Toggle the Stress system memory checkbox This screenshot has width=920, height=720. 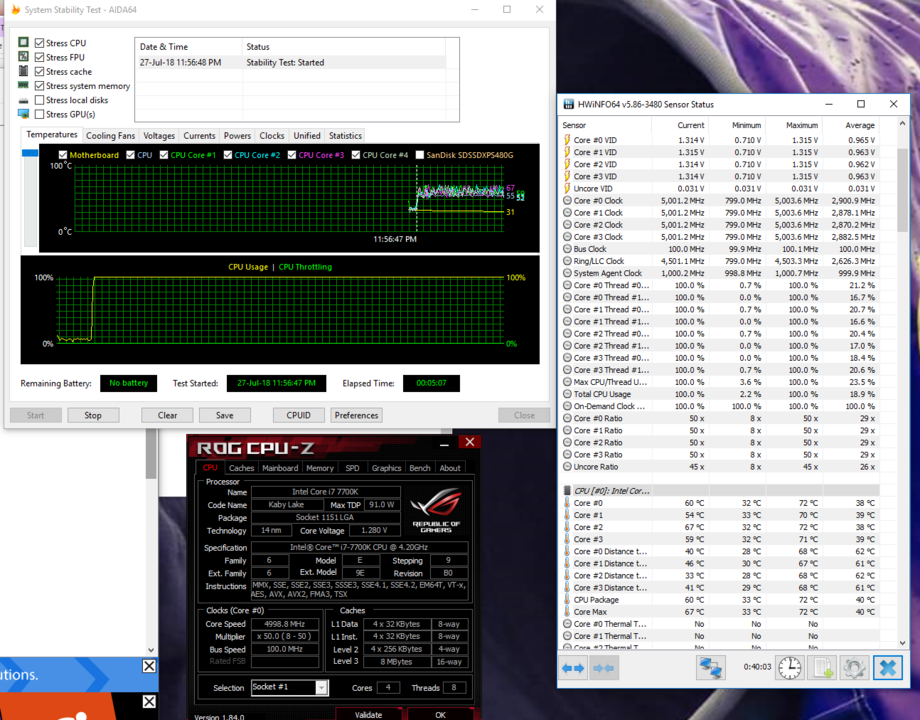[x=40, y=86]
